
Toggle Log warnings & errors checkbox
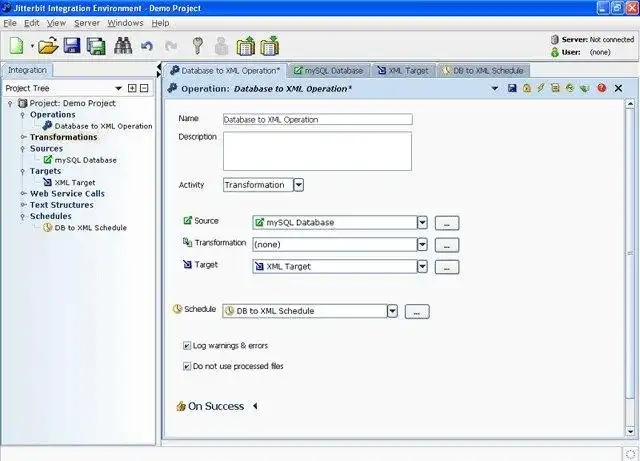pos(187,346)
